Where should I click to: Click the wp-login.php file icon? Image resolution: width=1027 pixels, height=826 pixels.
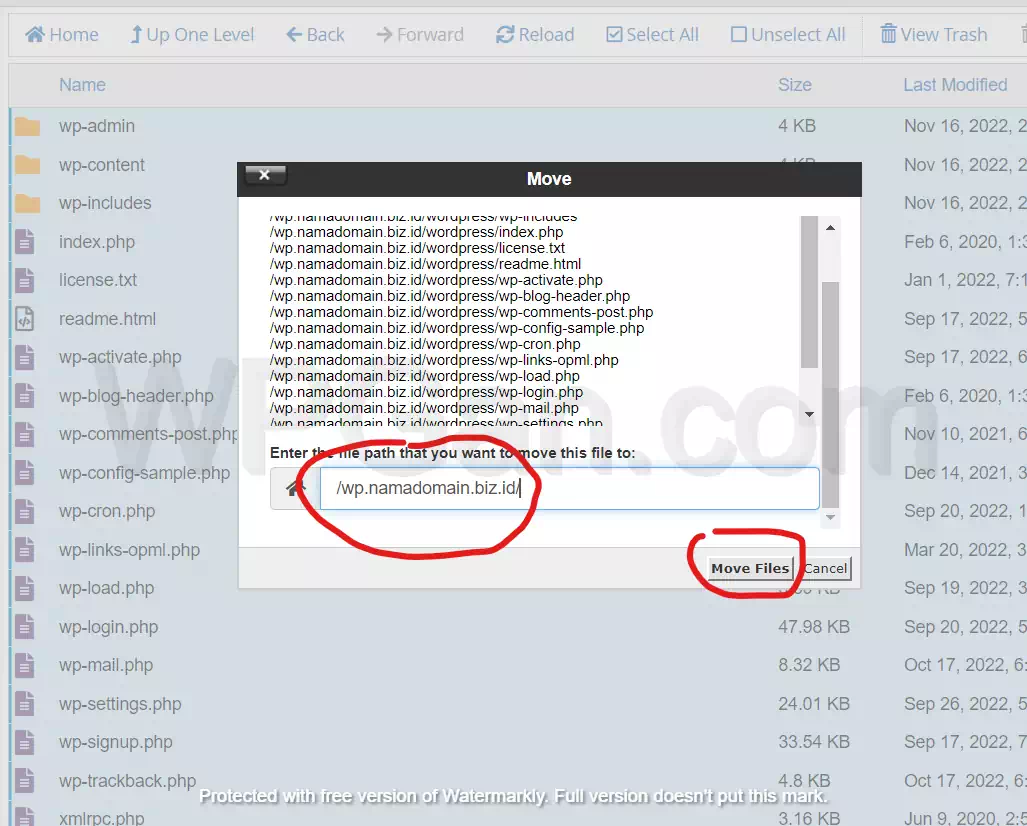pyautogui.click(x=25, y=627)
